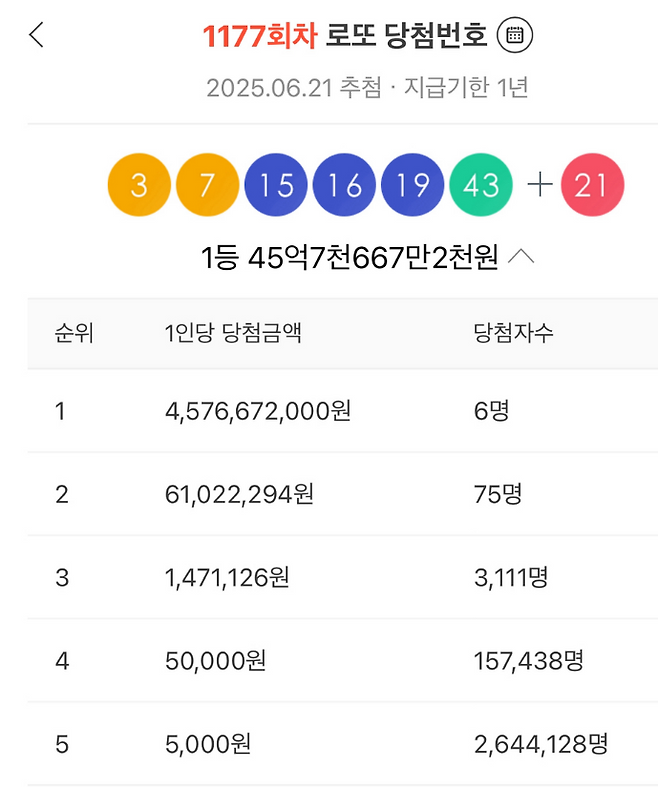The width and height of the screenshot is (658, 787).
Task: Tap the 2,644,128명 fifth rank winners
Action: coord(540,743)
